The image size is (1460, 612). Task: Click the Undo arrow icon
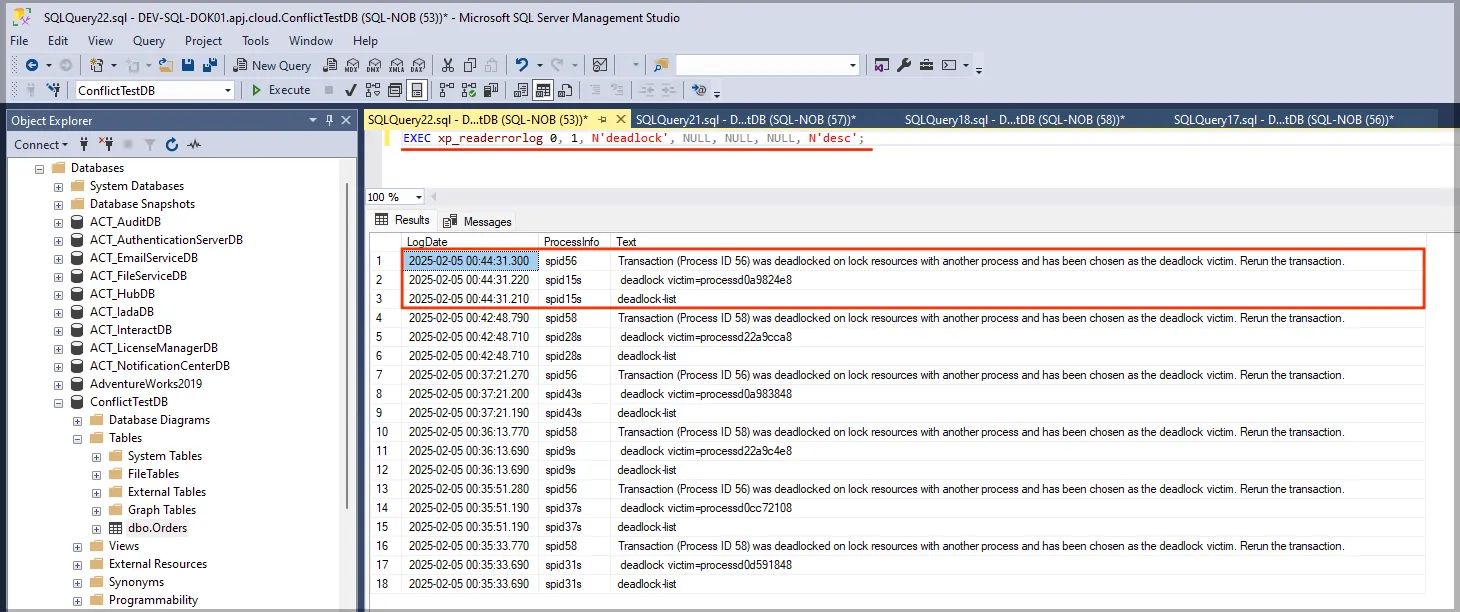click(522, 65)
